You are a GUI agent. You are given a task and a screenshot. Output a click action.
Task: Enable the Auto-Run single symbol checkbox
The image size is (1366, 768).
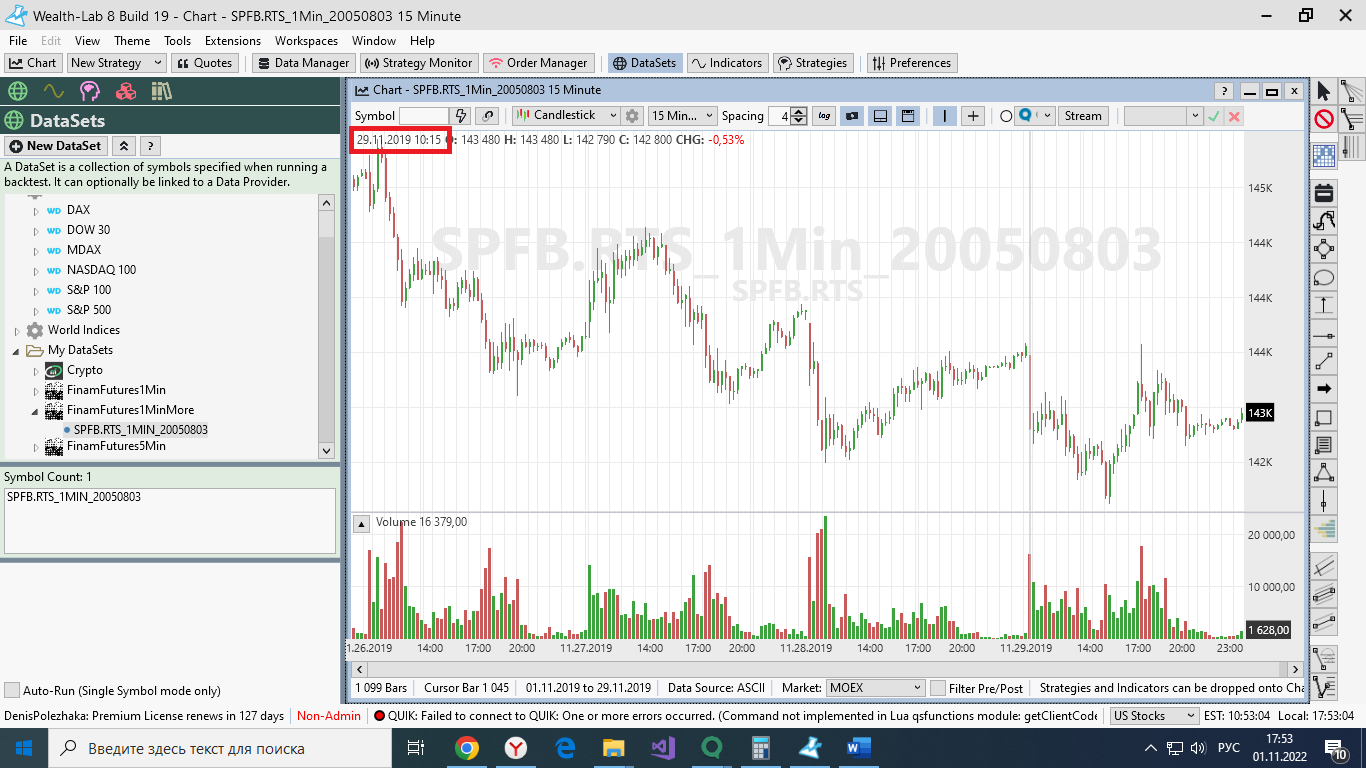[x=13, y=690]
